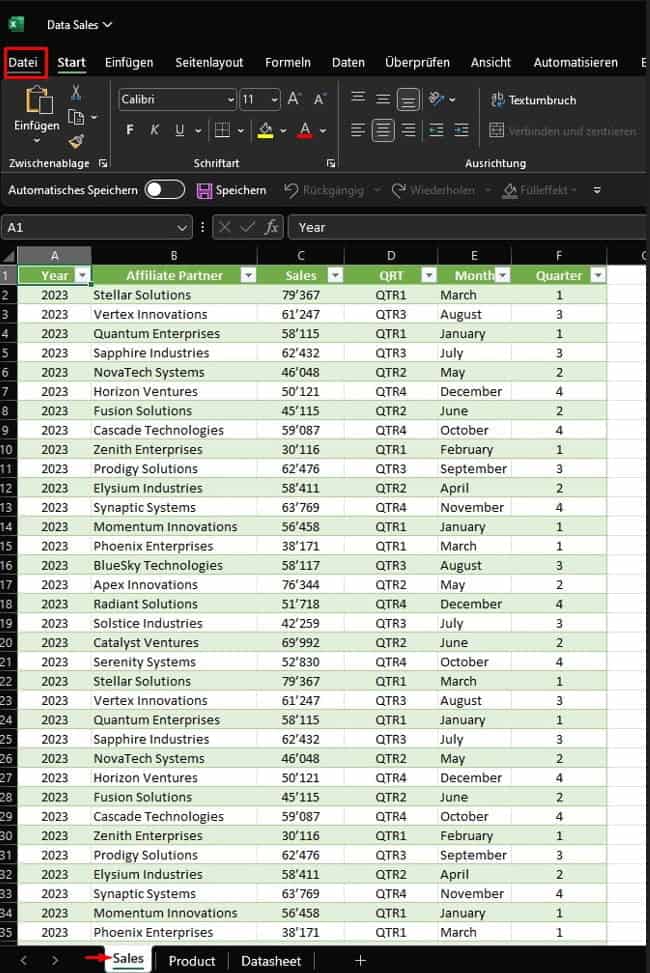Click the Speichern save button

coord(231,190)
